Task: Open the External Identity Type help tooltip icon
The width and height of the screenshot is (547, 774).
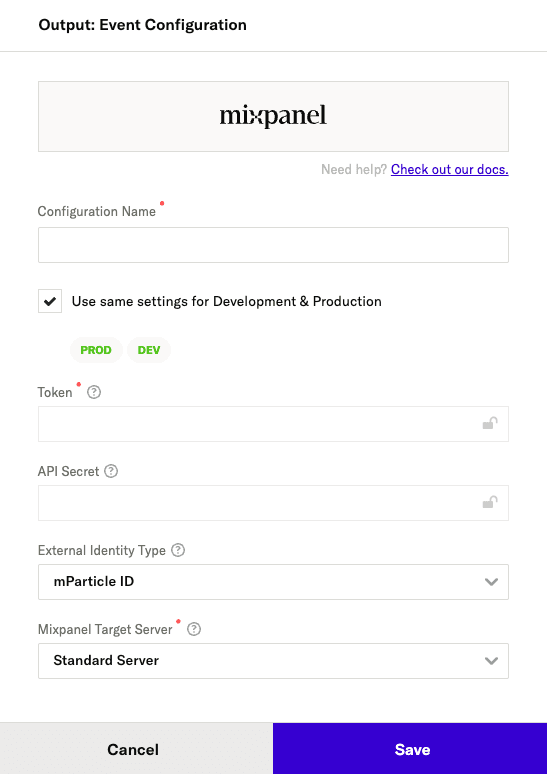Action: coord(178,550)
